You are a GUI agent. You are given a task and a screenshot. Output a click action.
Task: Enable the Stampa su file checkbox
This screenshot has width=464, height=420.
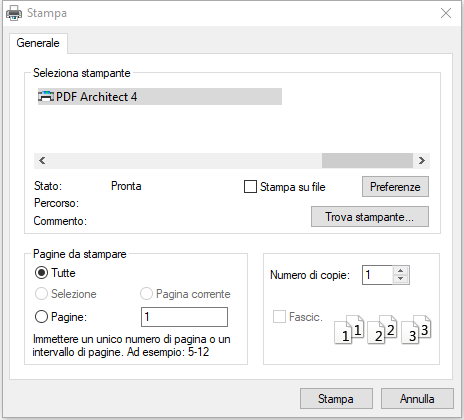[x=250, y=187]
